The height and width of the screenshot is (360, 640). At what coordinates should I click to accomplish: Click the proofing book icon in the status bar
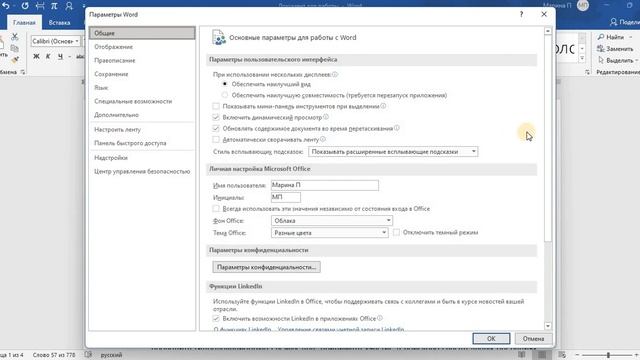click(x=88, y=354)
